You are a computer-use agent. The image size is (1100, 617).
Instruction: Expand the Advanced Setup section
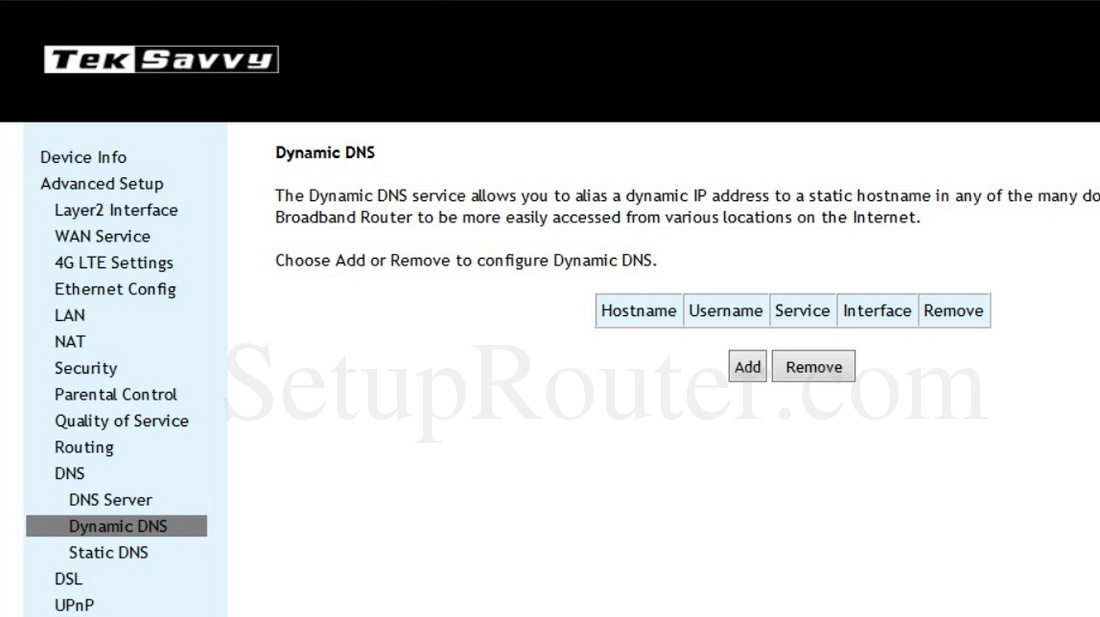[x=101, y=184]
